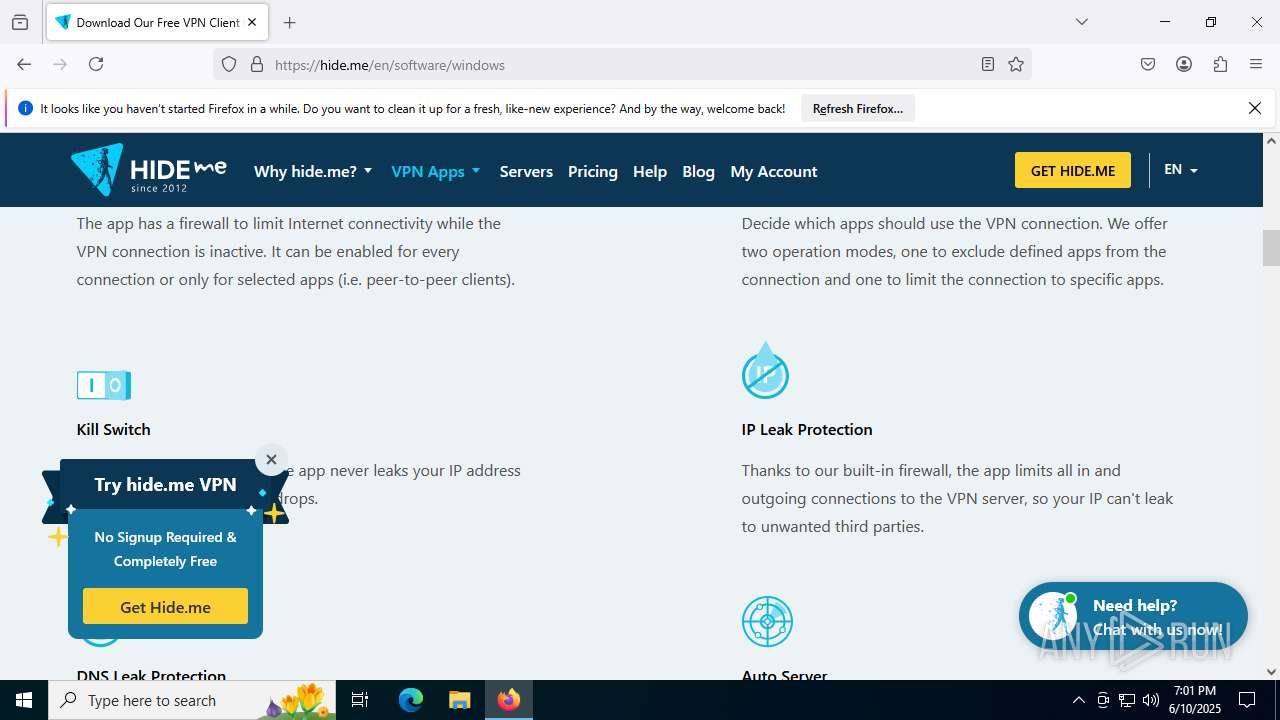
Task: Dismiss the Firefox refresh notification bar
Action: coord(1255,108)
